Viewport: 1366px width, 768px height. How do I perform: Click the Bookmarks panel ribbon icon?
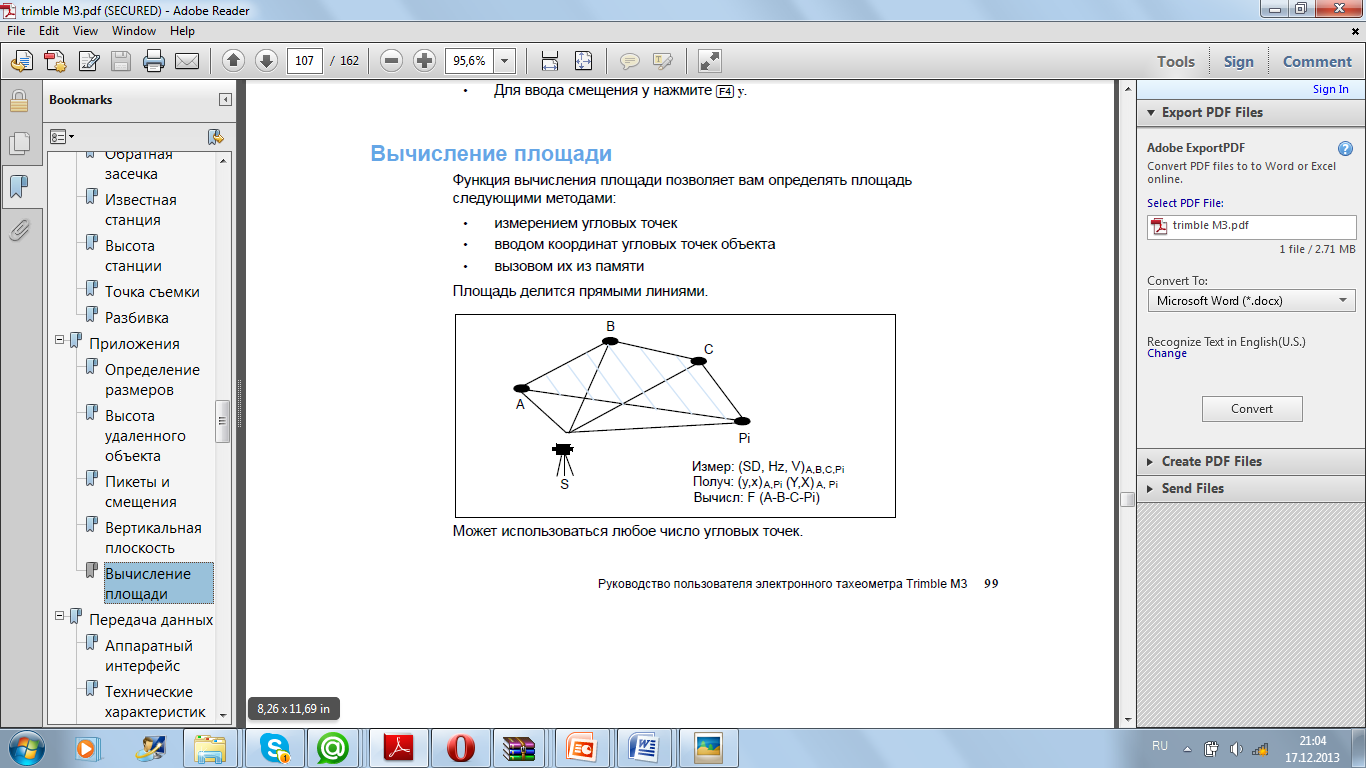click(18, 187)
